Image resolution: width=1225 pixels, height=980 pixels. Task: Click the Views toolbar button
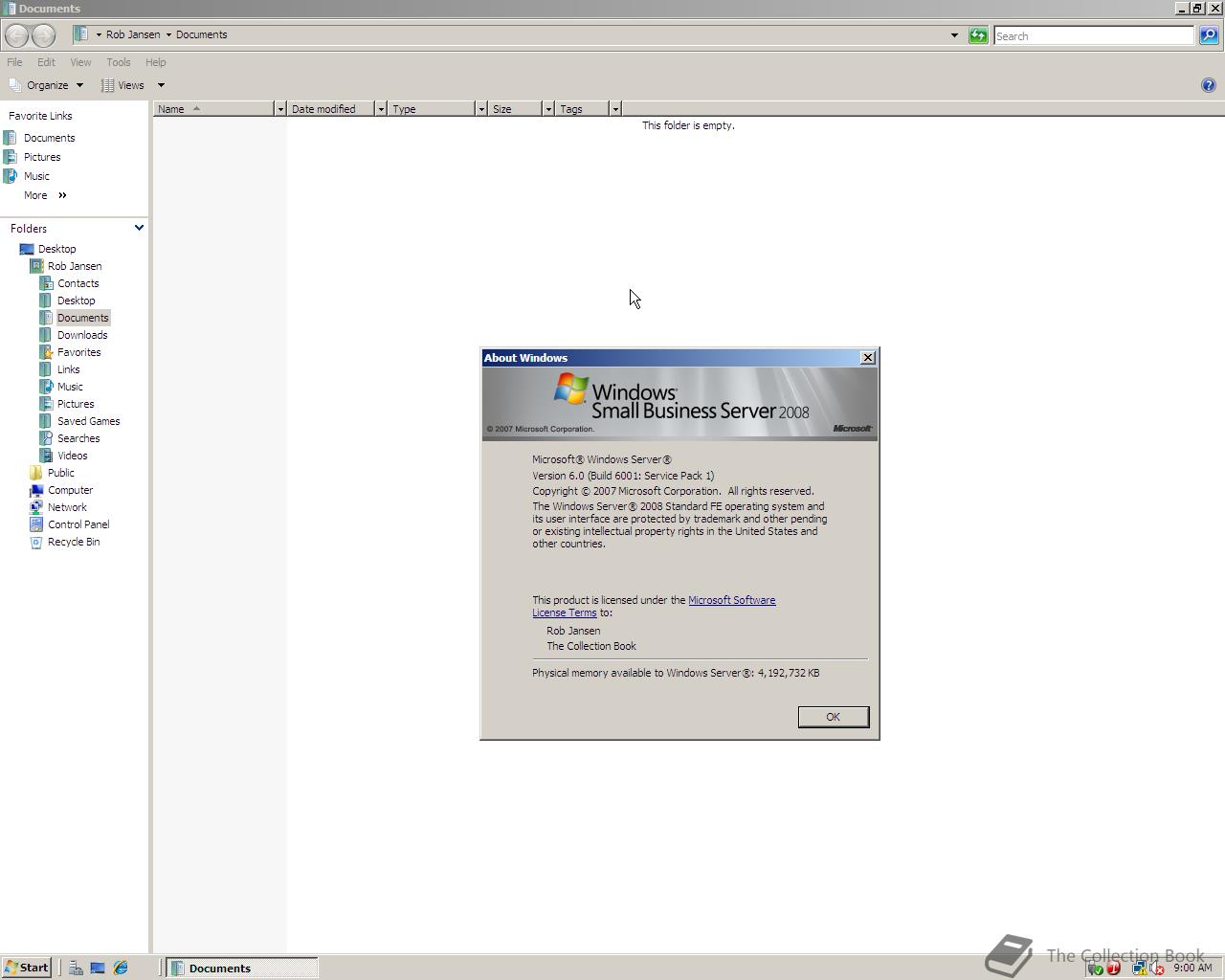pyautogui.click(x=123, y=85)
